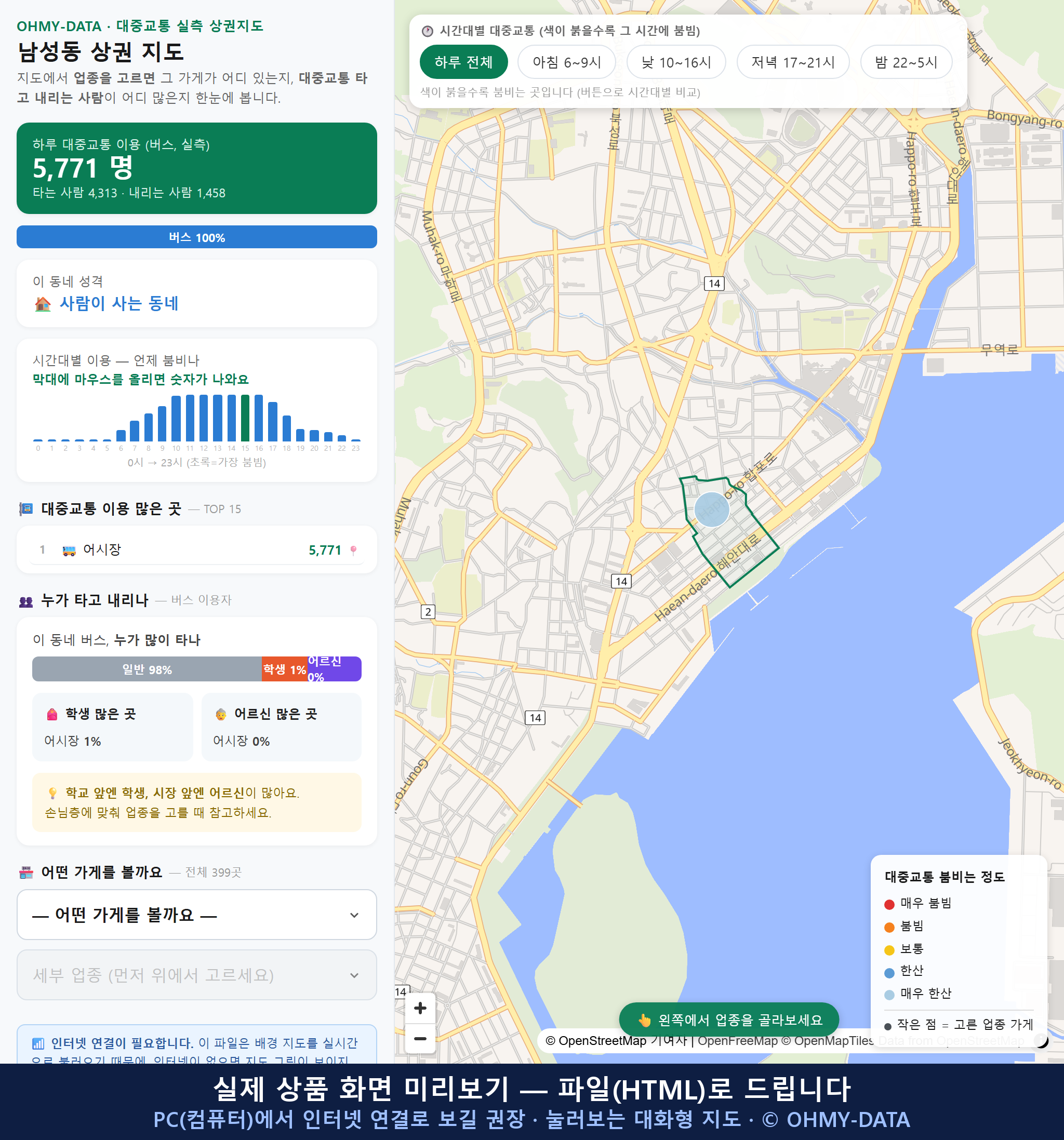Open the 세부 업종 dropdown
Image resolution: width=1064 pixels, height=1140 pixels.
point(197,975)
